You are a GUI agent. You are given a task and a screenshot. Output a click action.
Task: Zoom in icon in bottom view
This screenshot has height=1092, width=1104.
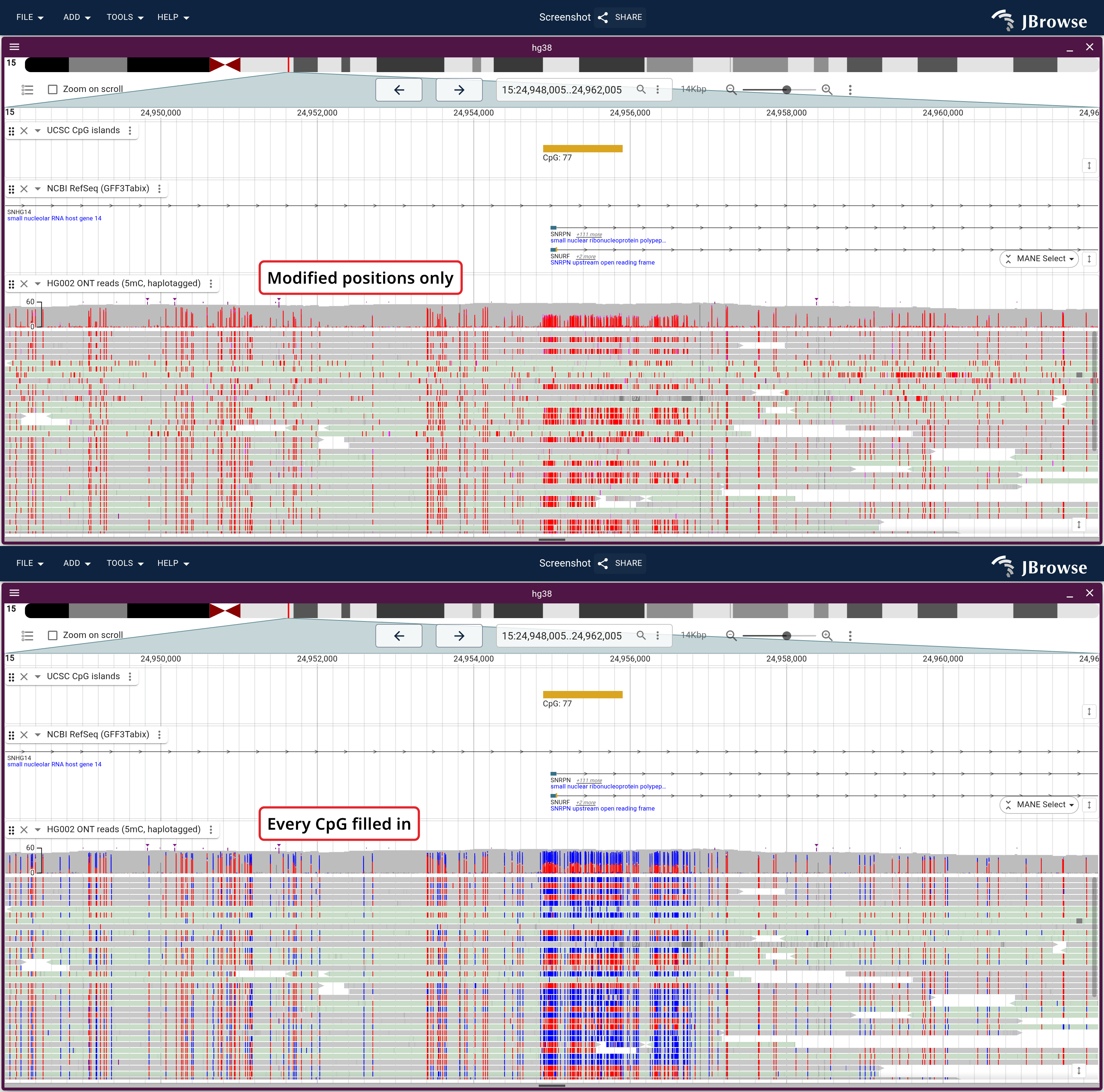click(827, 635)
